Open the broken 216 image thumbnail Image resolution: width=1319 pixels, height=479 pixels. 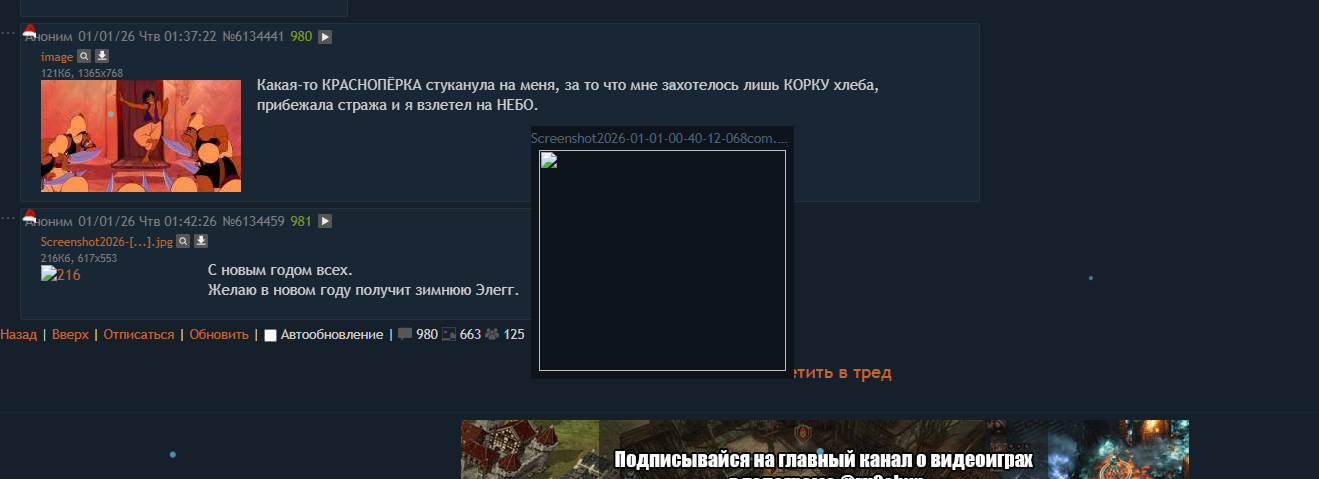(x=61, y=274)
